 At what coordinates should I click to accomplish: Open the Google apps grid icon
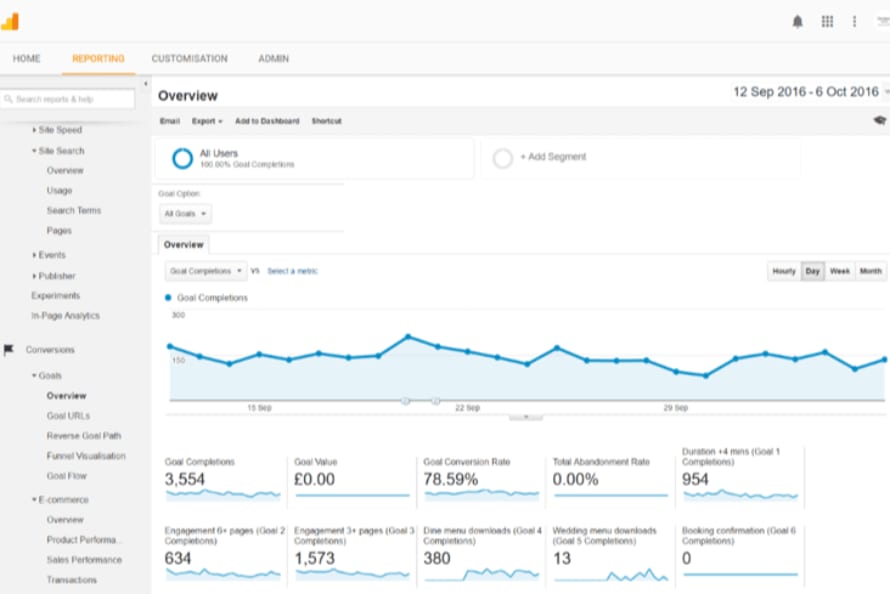click(x=827, y=21)
